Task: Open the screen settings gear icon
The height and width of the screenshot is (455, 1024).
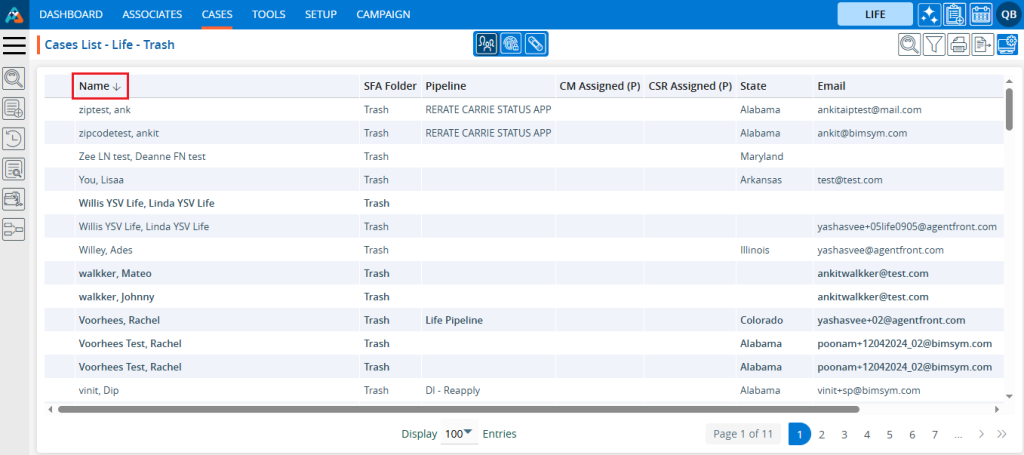Action: tap(1007, 44)
